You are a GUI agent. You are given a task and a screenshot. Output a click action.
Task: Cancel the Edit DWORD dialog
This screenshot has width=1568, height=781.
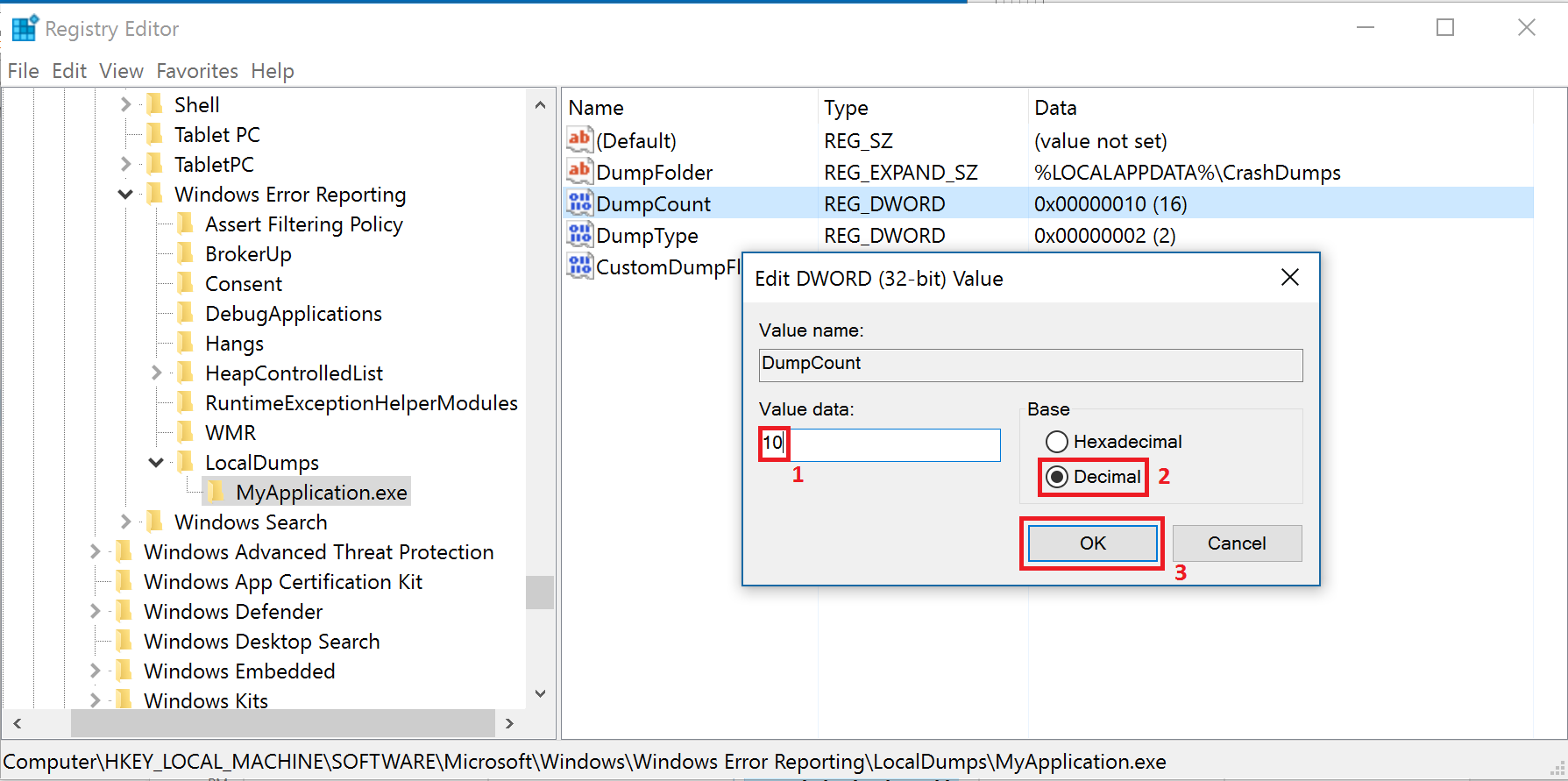click(x=1237, y=543)
